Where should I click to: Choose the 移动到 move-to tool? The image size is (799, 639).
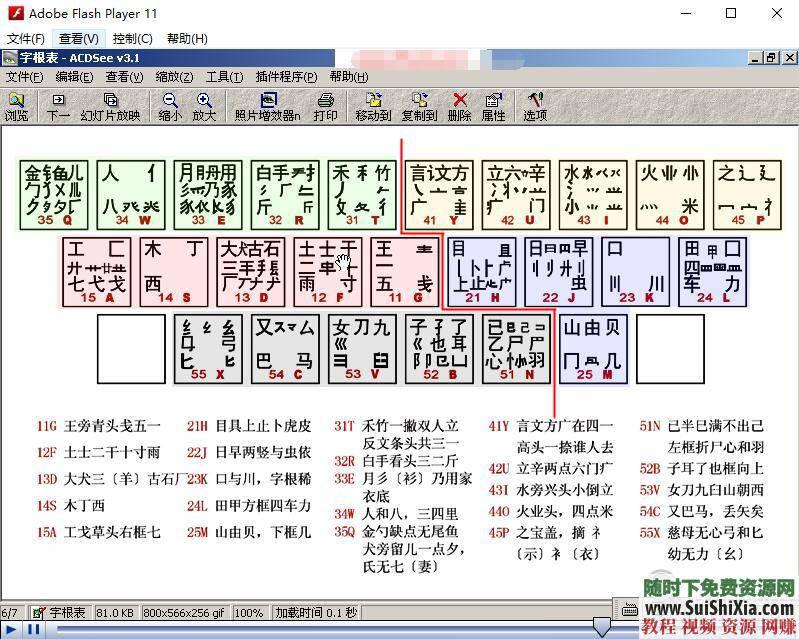click(373, 106)
